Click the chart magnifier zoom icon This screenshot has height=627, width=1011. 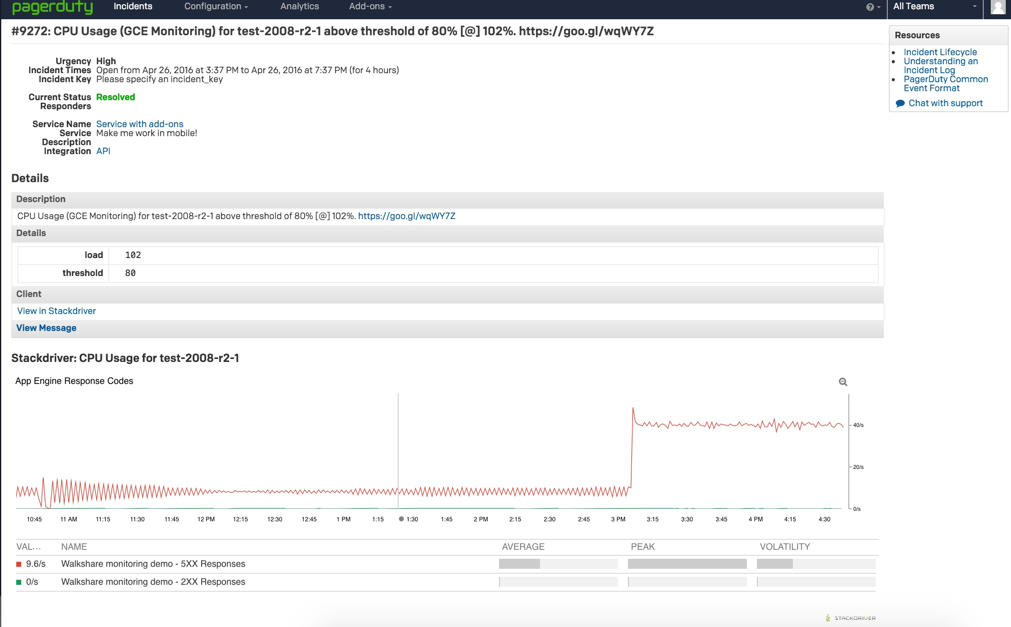pyautogui.click(x=843, y=382)
